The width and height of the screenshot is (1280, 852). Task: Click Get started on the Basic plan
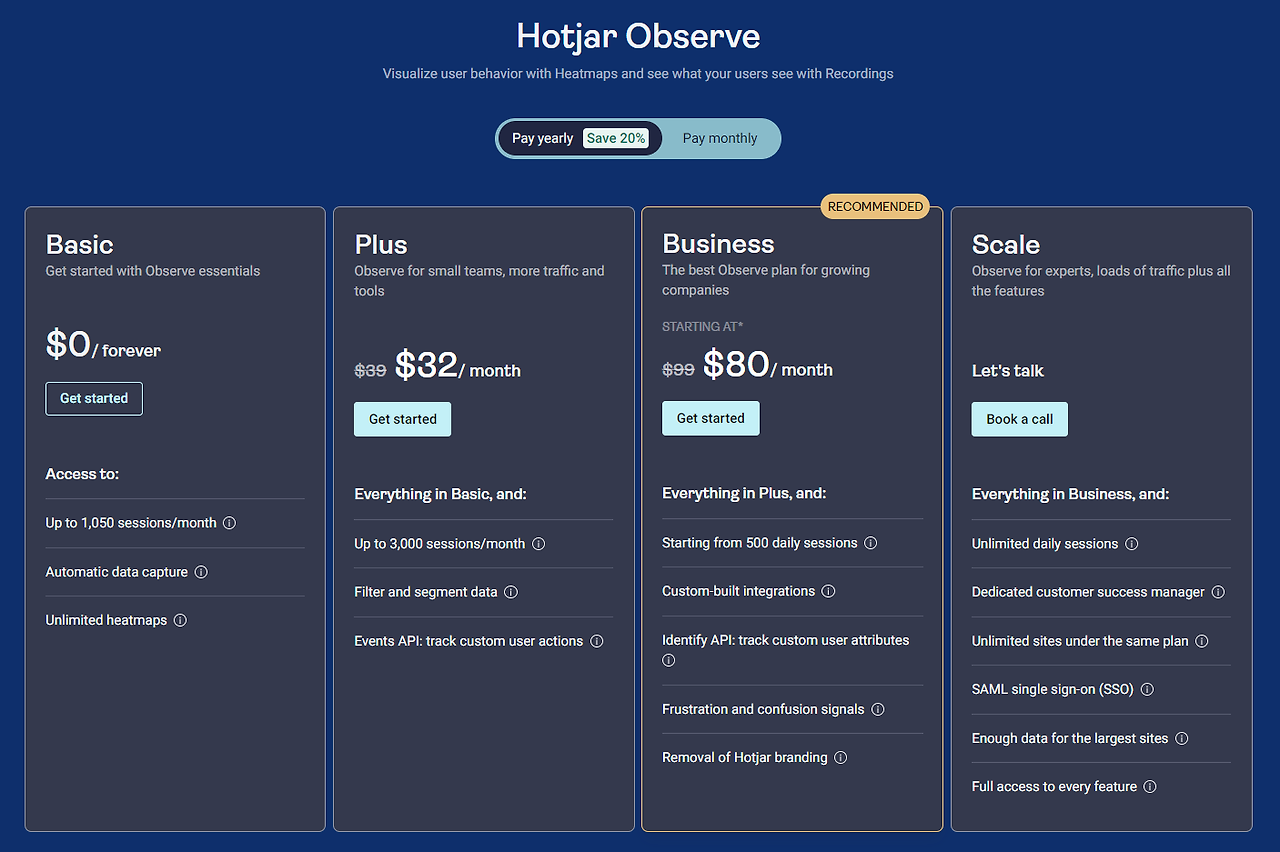point(94,398)
